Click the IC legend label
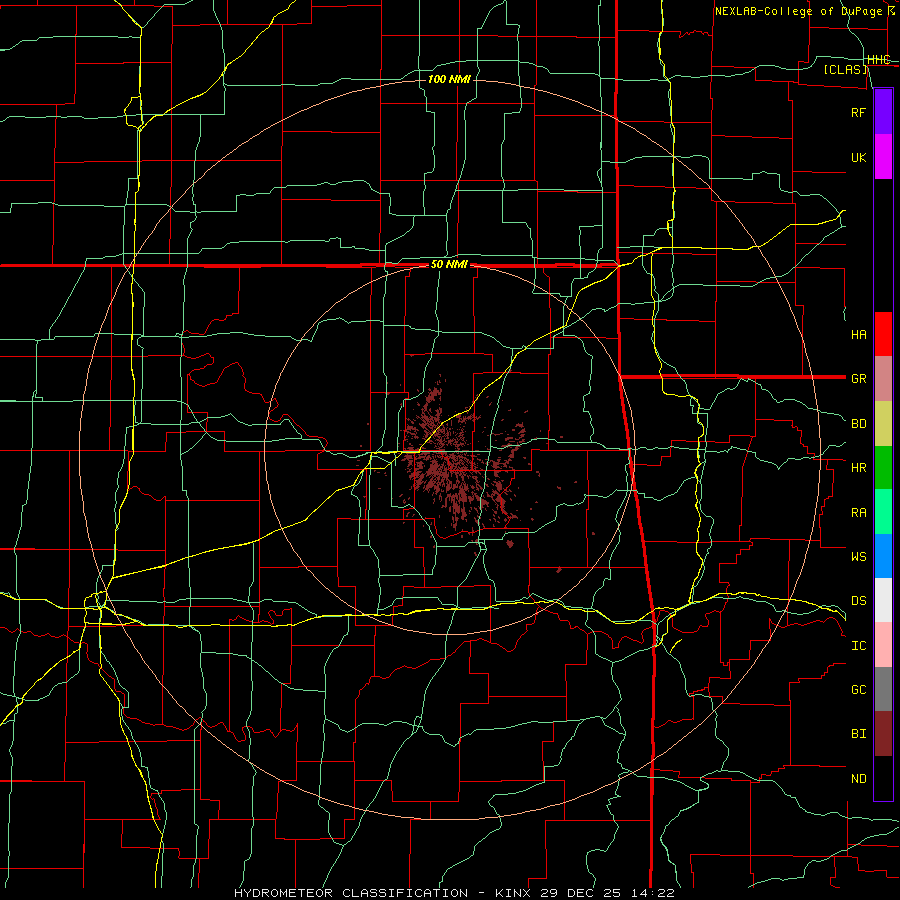 click(858, 646)
